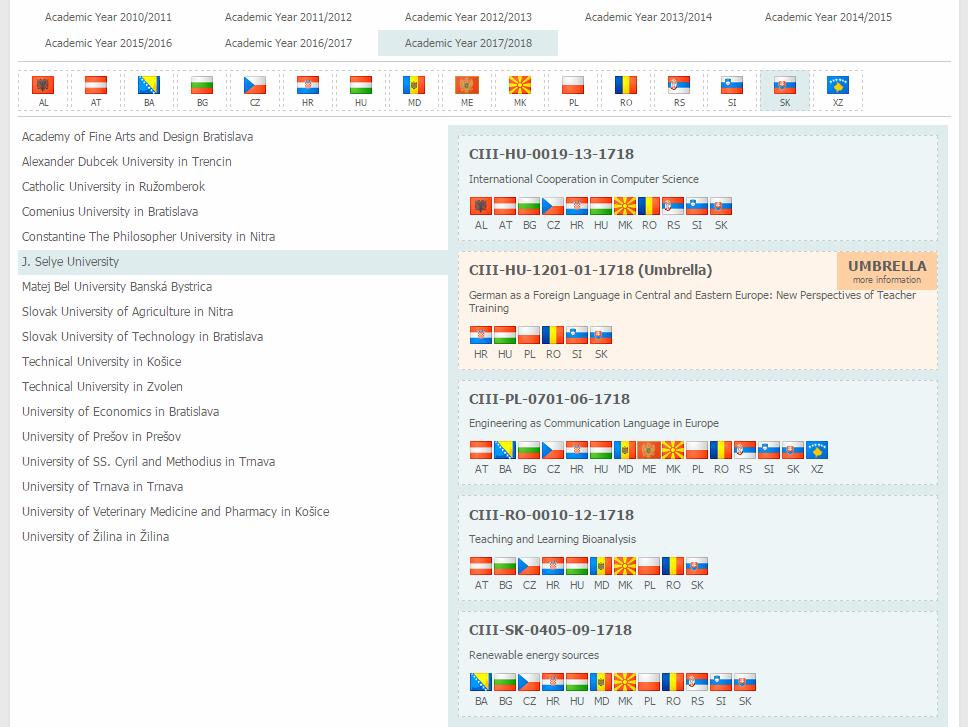Select the Croatia (HR) flag filter

[308, 90]
